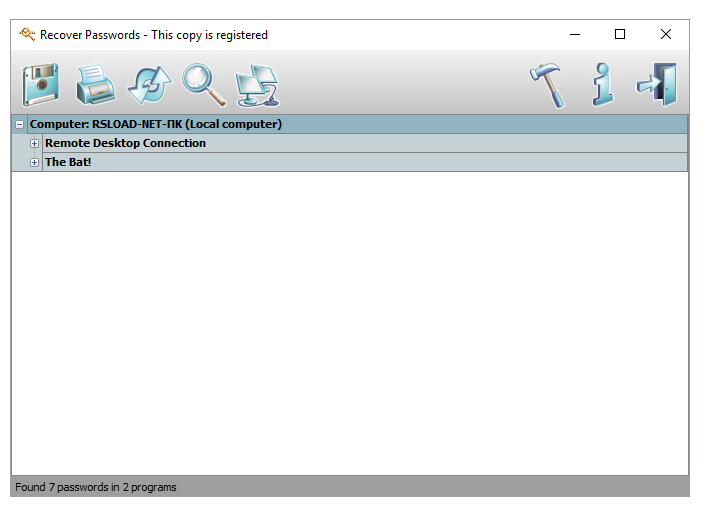The height and width of the screenshot is (517, 712).
Task: Close the Recover Passwords window
Action: click(666, 34)
